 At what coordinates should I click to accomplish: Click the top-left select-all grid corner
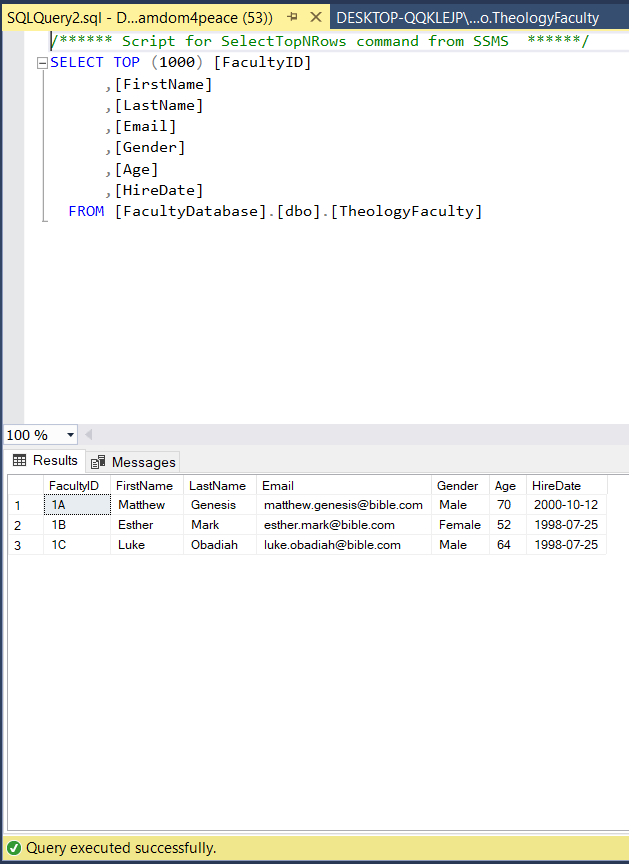(x=25, y=485)
